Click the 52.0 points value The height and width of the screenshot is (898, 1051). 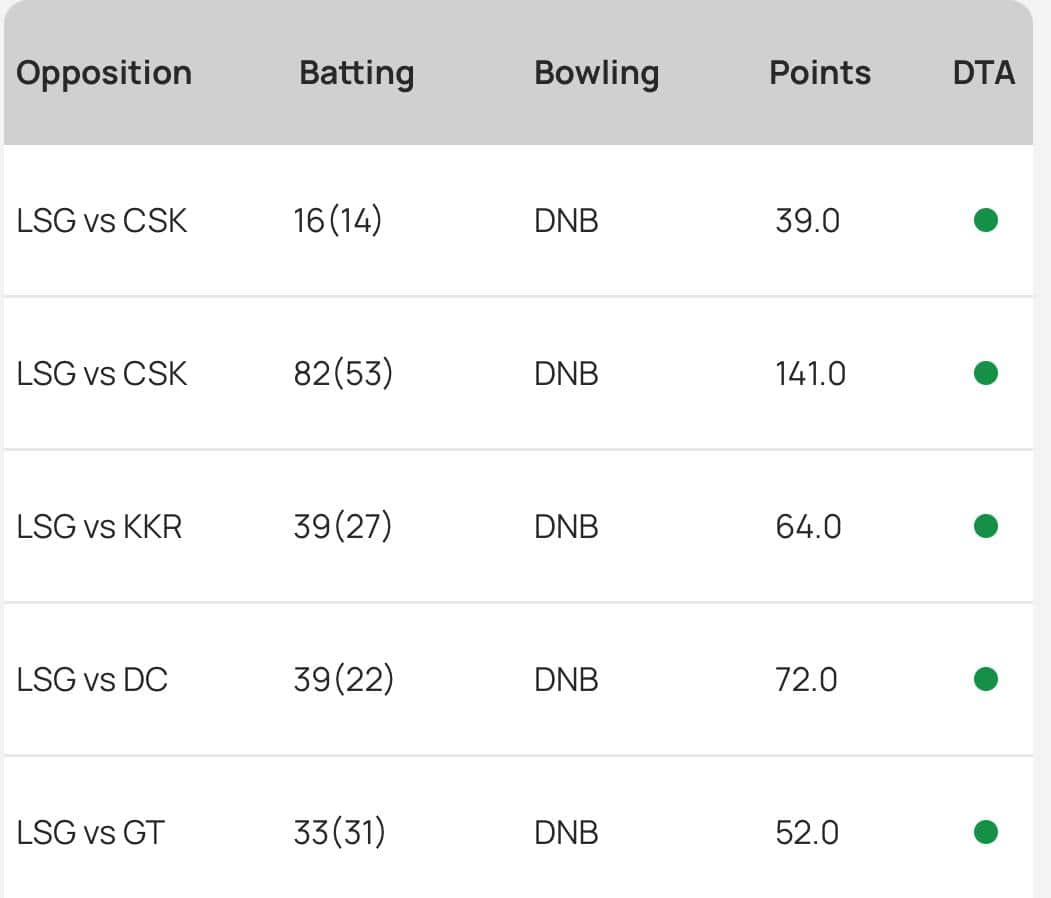(807, 833)
